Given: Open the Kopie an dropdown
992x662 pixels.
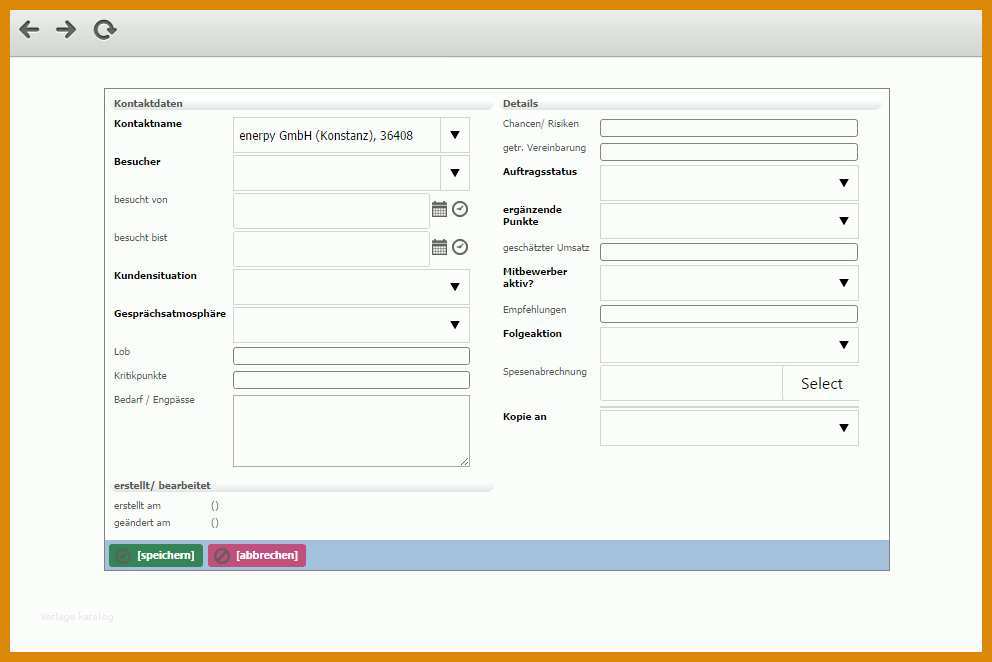Looking at the screenshot, I should 729,428.
